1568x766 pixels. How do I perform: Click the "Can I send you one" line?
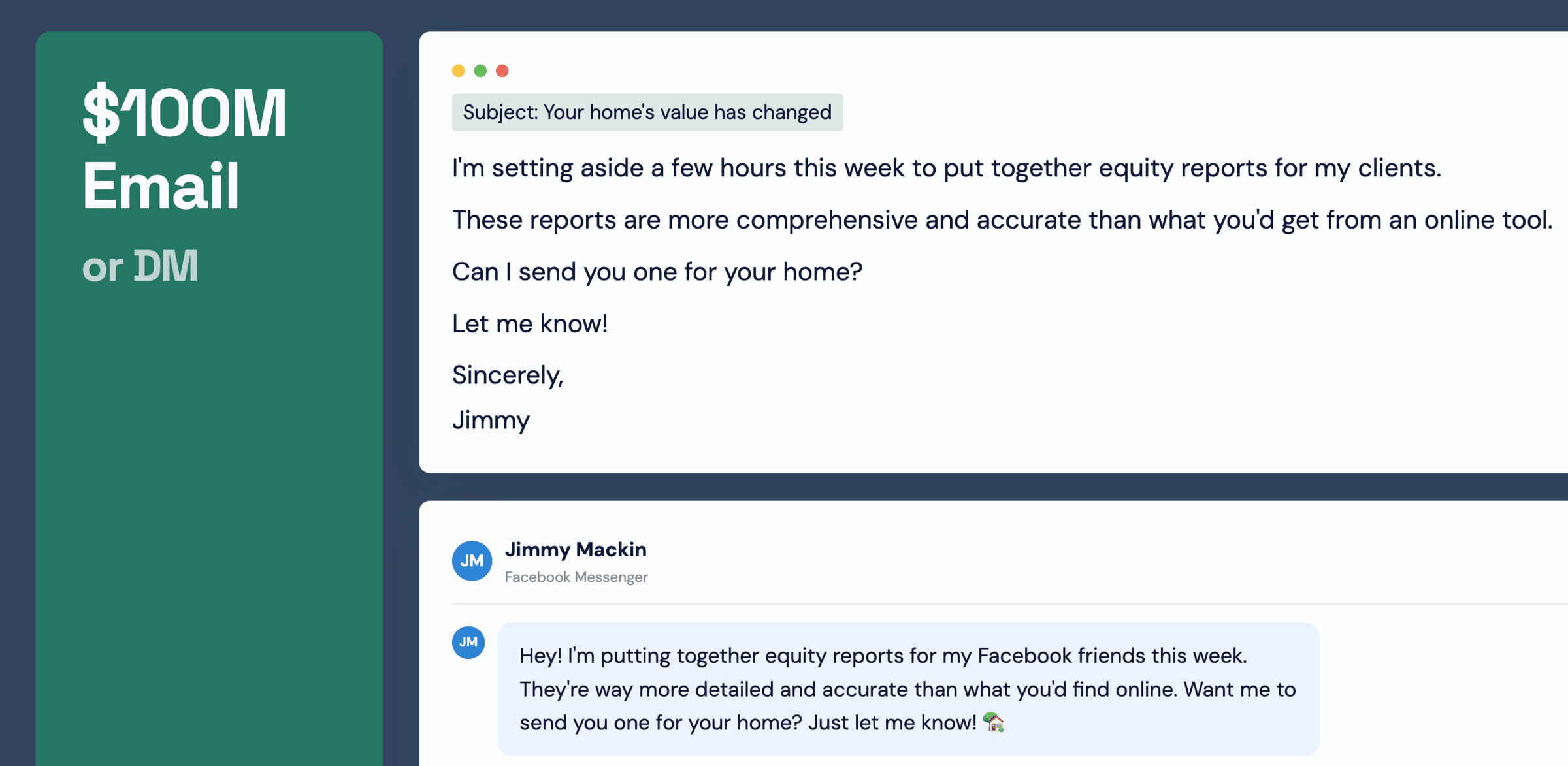point(657,272)
